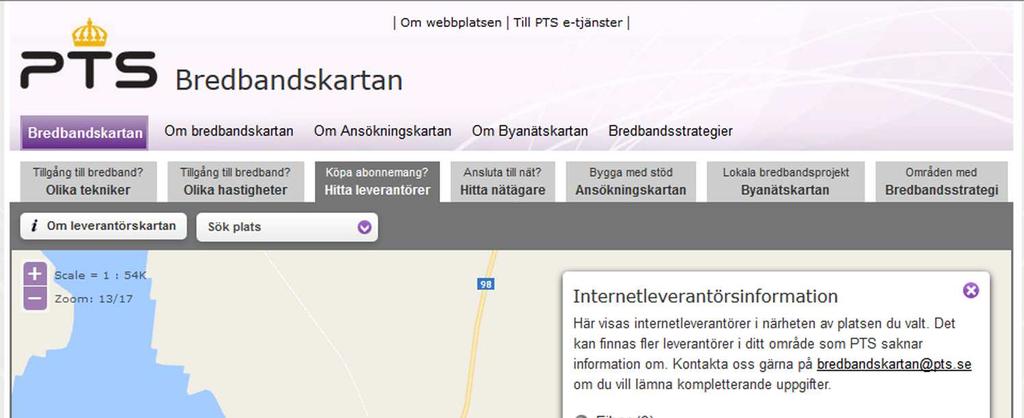1024x418 pixels.
Task: Zoom out the map with minus button
Action: [35, 298]
